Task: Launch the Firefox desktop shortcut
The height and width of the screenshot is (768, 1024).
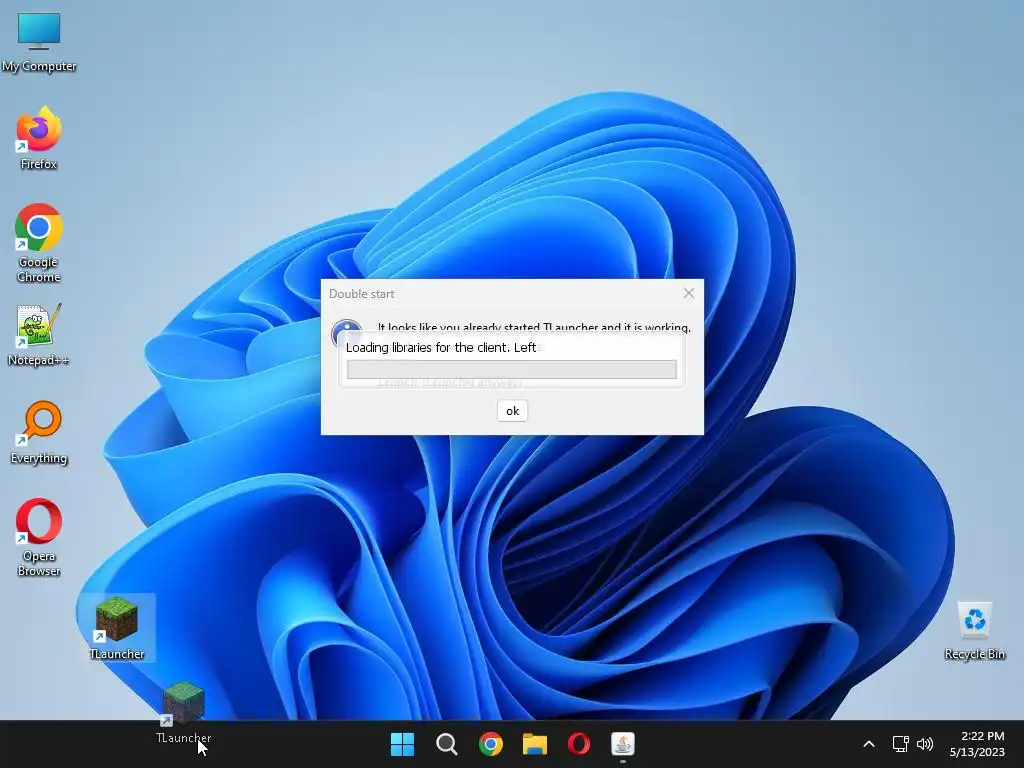Action: (x=39, y=138)
